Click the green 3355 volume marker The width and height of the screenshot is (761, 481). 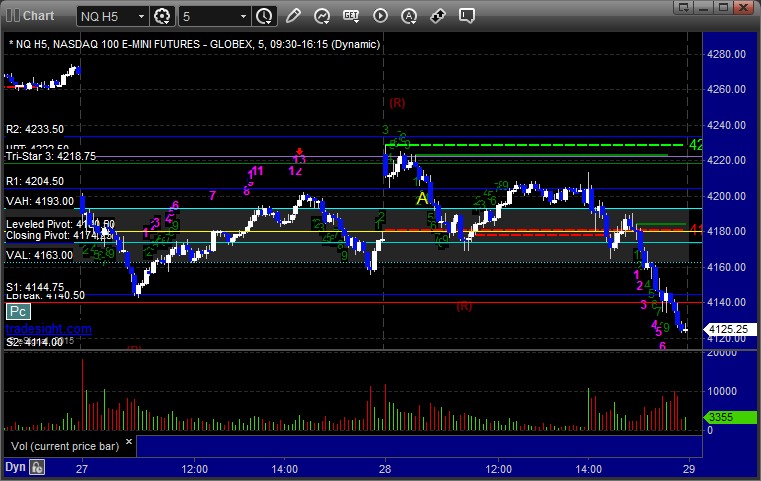pos(724,417)
